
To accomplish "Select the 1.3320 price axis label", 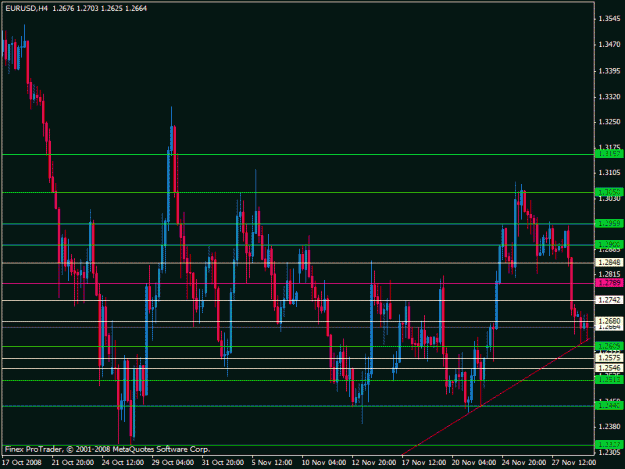I will tap(609, 97).
